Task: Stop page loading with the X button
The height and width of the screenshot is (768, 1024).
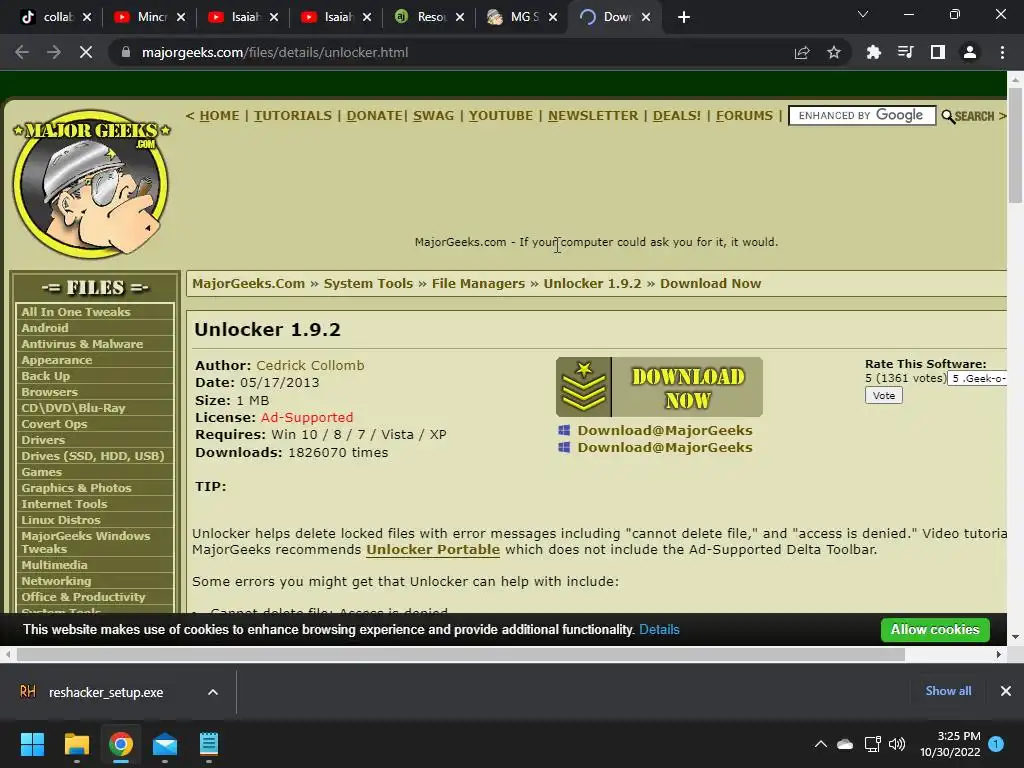Action: (86, 52)
